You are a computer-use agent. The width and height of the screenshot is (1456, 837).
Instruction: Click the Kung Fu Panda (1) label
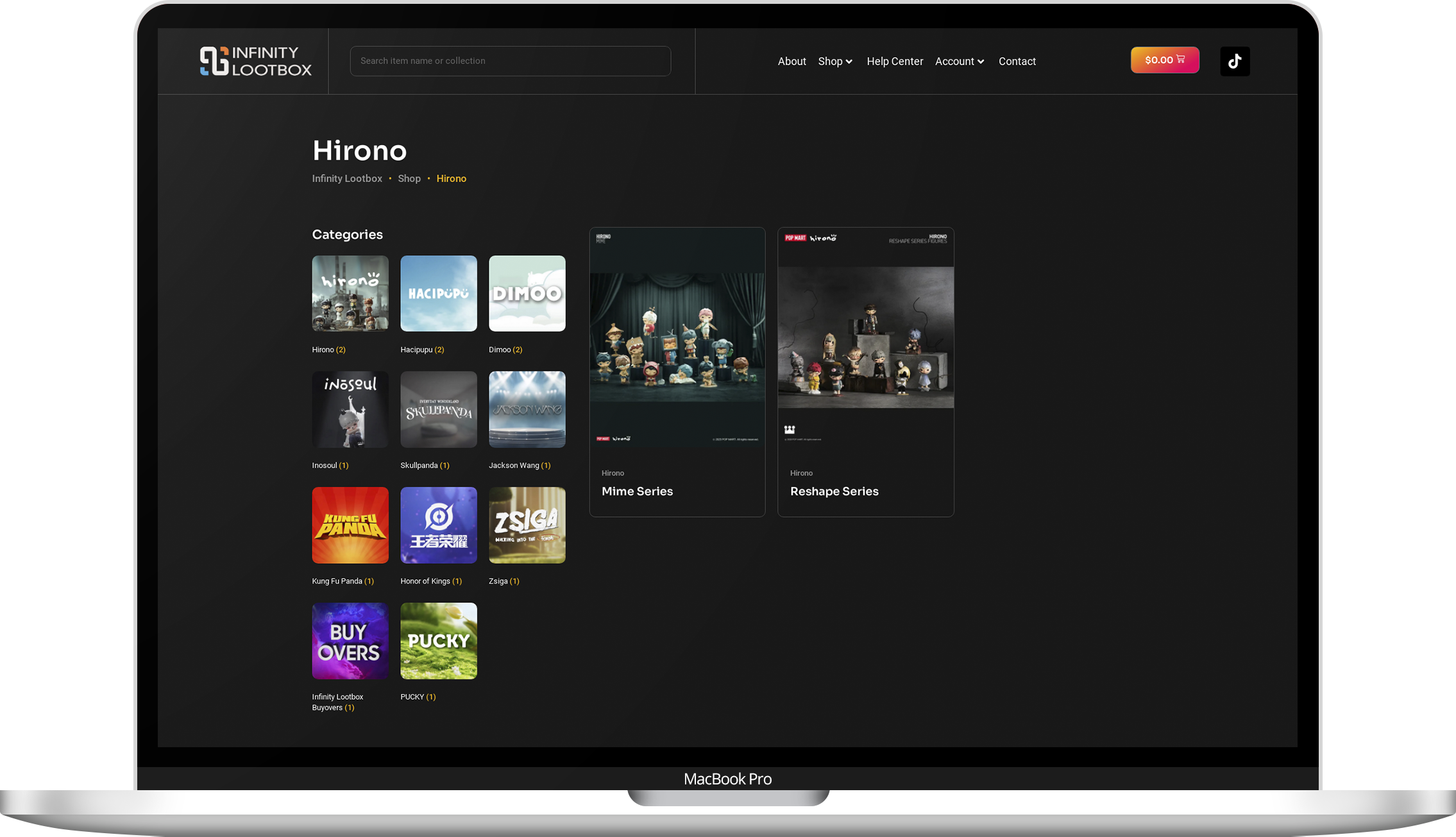tap(343, 581)
